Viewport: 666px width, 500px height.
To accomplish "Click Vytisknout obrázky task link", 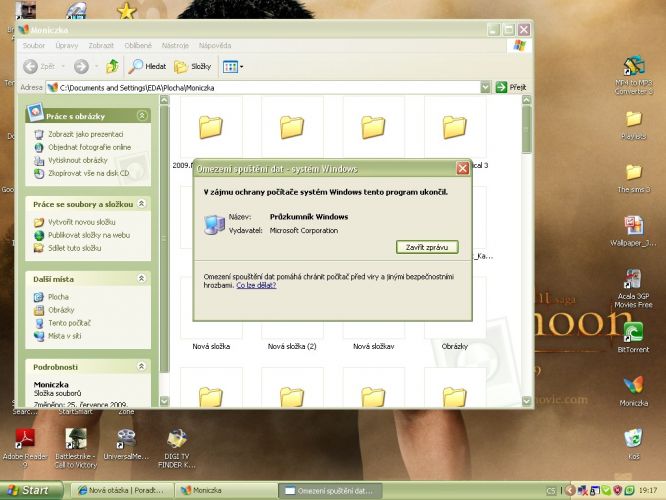I will (78, 160).
